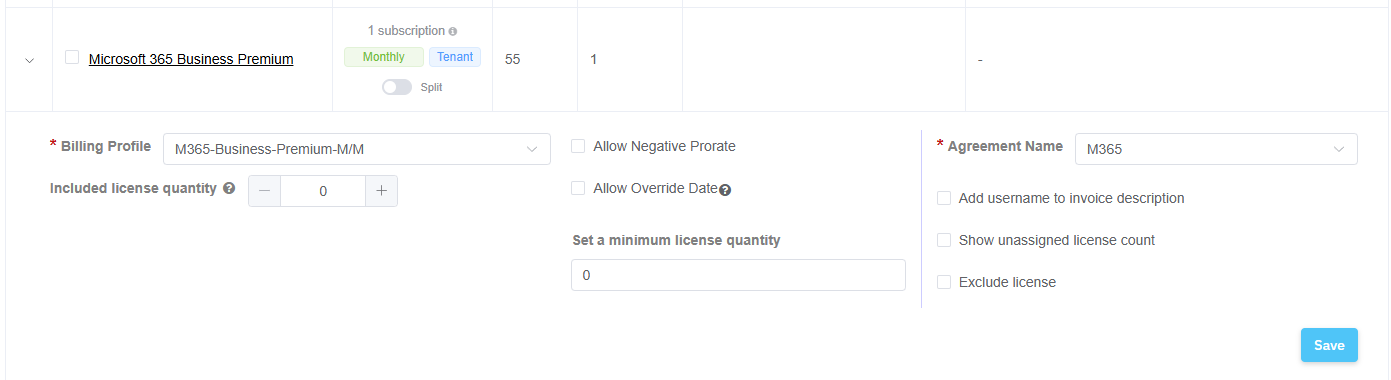Click the Allow Override Date help icon

tap(725, 190)
